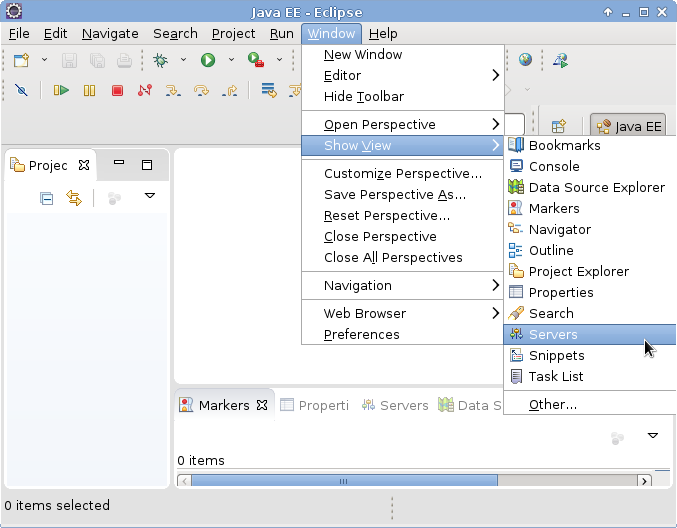Viewport: 677px width, 528px height.
Task: Click the Save All toolbar icon
Action: tap(97, 60)
